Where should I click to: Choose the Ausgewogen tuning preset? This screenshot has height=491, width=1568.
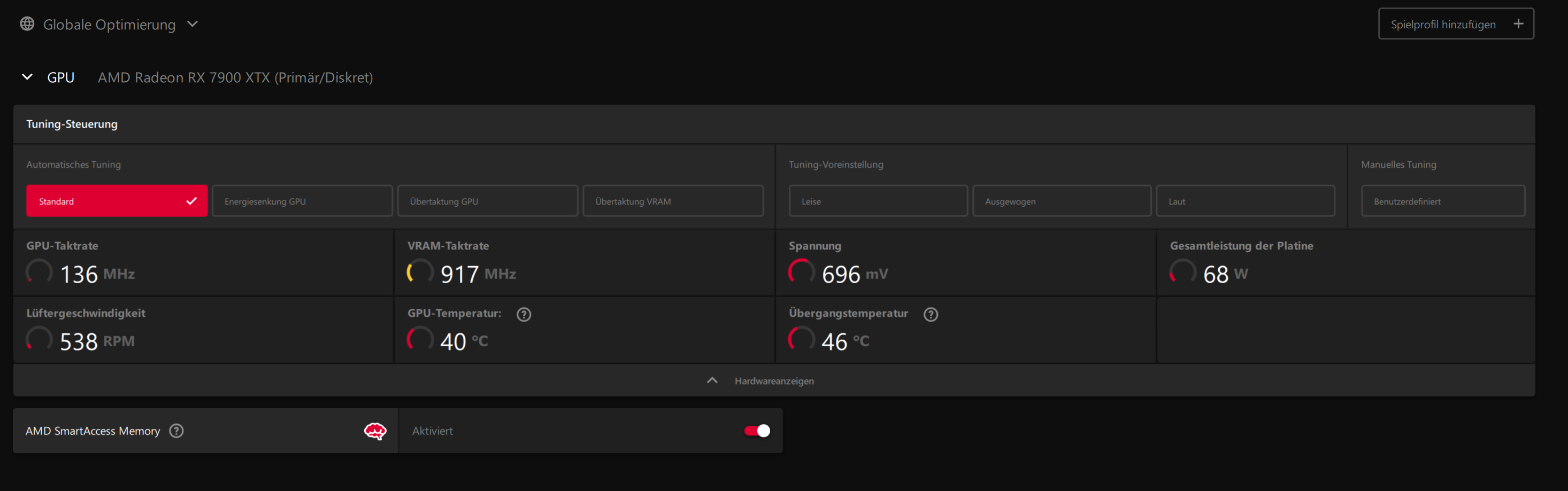click(x=1062, y=201)
